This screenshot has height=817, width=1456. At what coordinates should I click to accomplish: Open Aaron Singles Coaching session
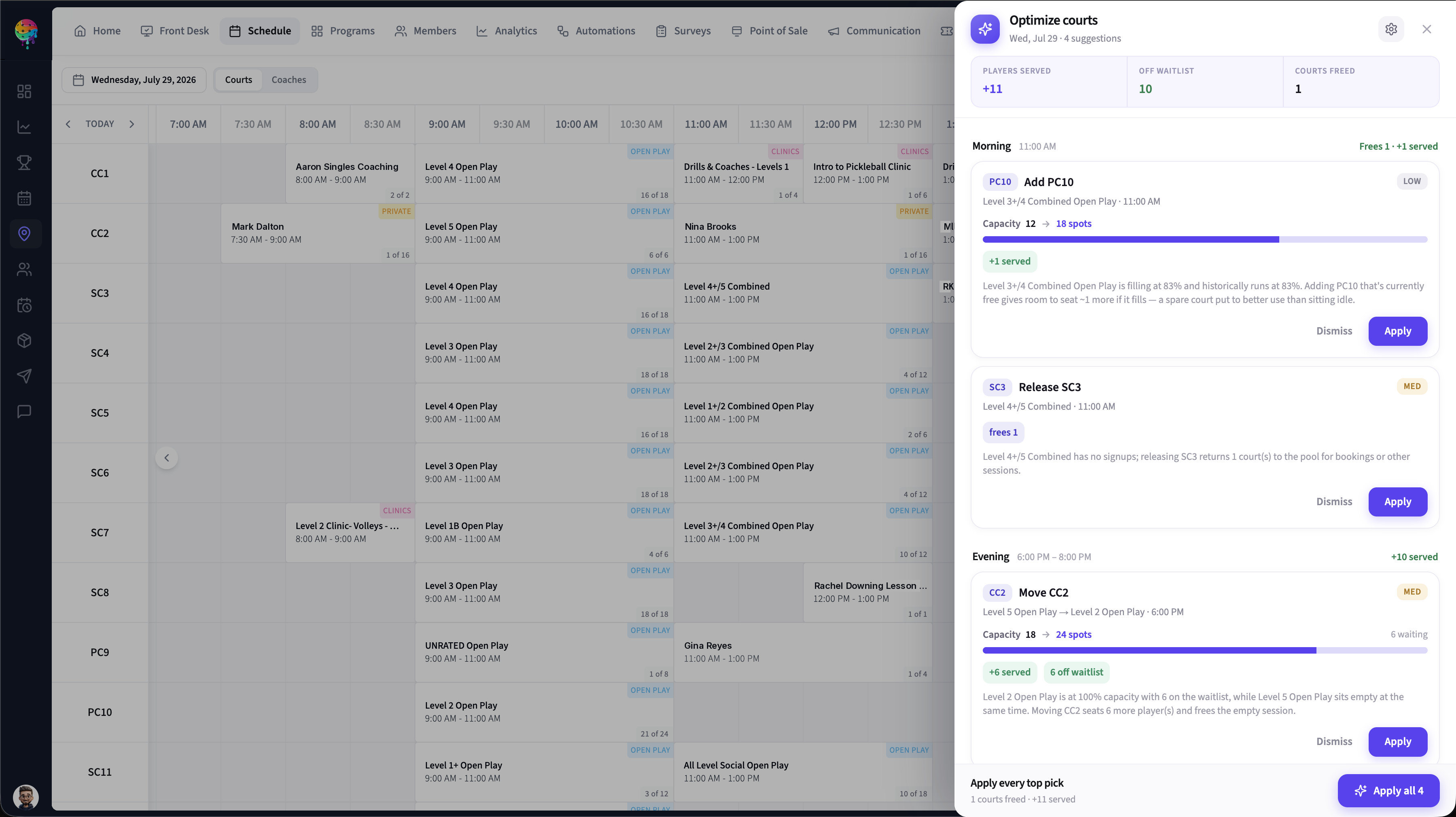click(350, 174)
